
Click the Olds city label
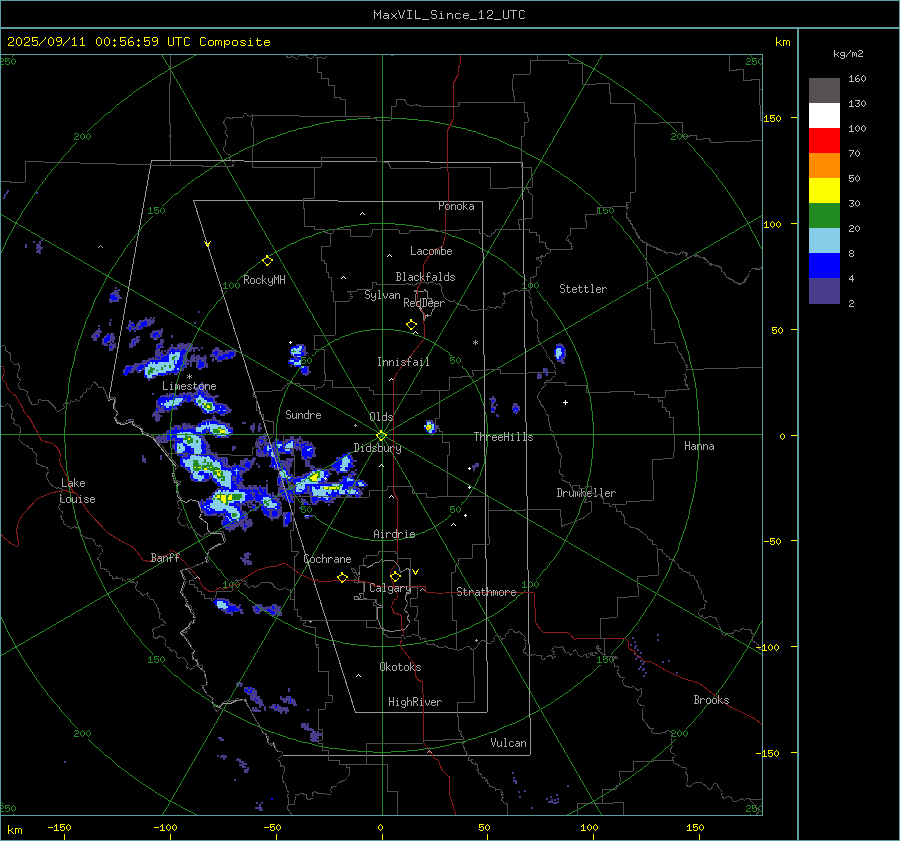click(381, 417)
